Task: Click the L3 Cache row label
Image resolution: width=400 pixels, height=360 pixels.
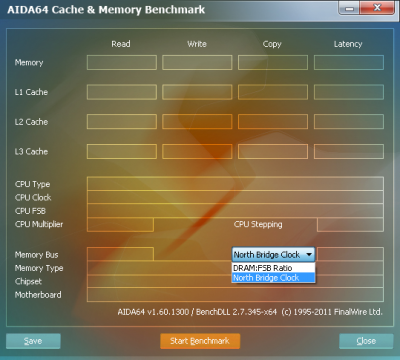Action: [x=31, y=151]
